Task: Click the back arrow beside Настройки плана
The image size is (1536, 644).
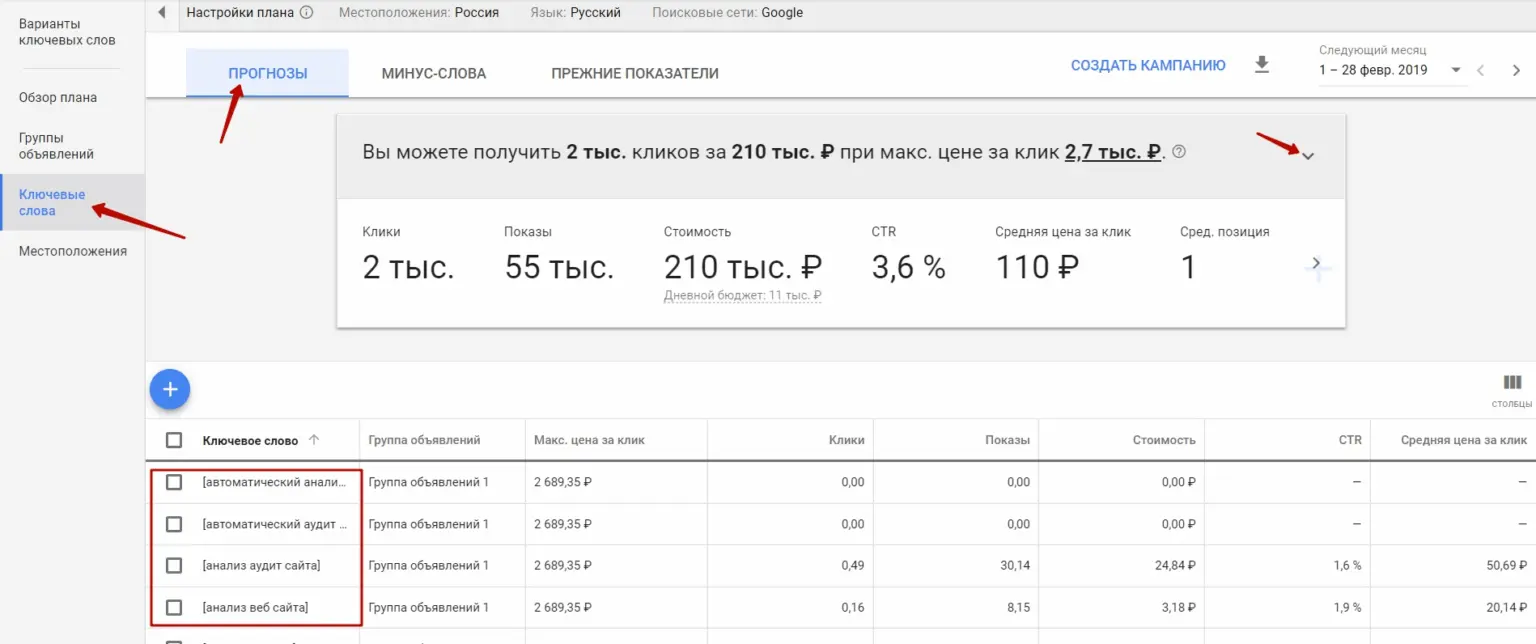Action: tap(162, 12)
